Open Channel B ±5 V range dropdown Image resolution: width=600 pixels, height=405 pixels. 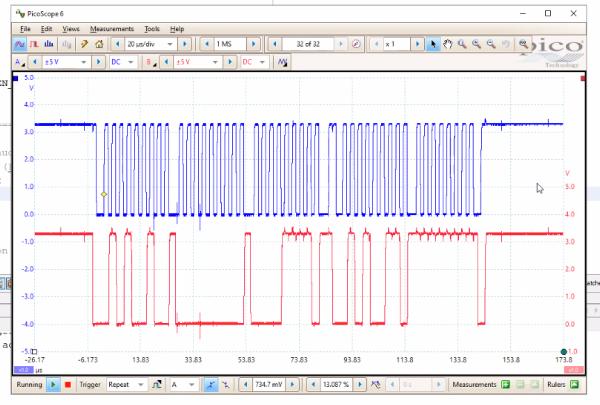coord(215,62)
